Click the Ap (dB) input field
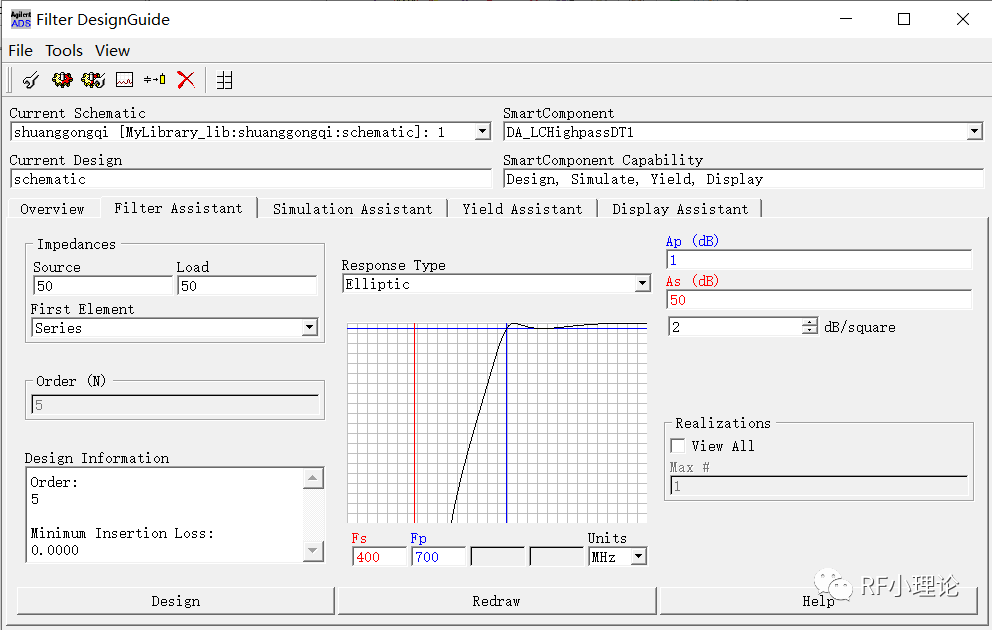The width and height of the screenshot is (992, 630). click(x=819, y=260)
